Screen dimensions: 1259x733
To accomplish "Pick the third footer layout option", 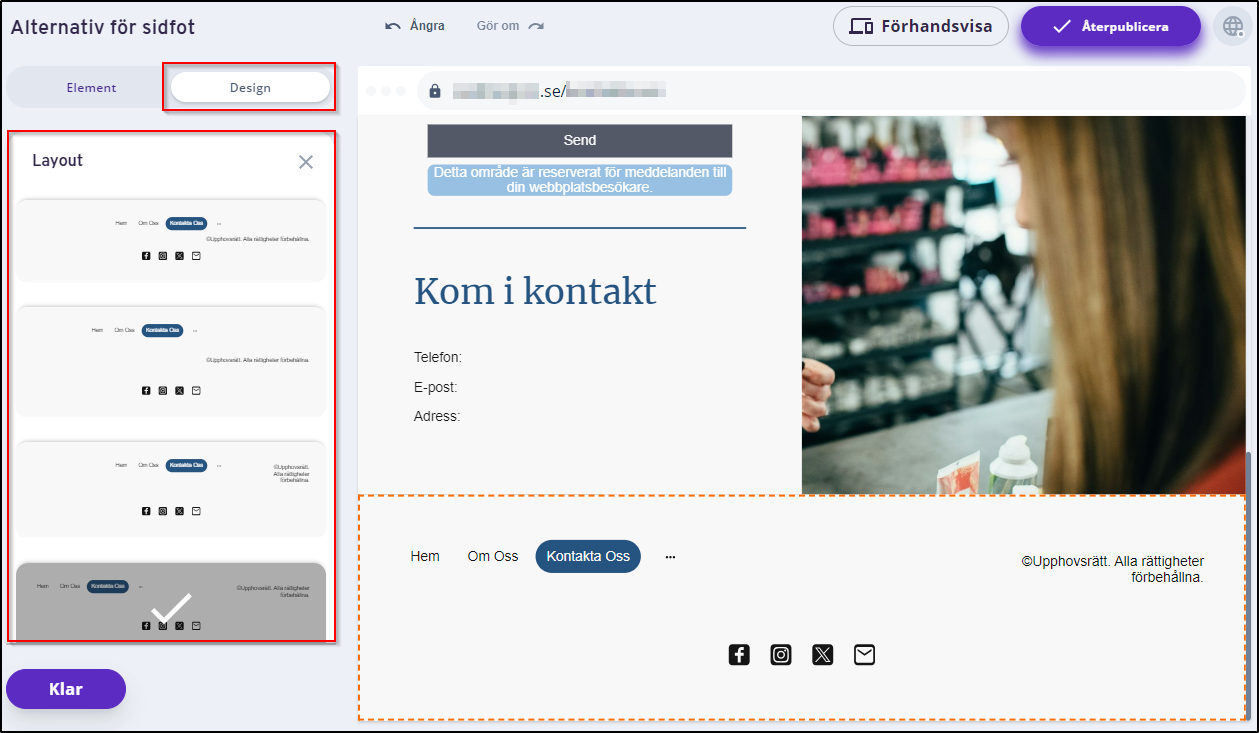I will click(171, 488).
